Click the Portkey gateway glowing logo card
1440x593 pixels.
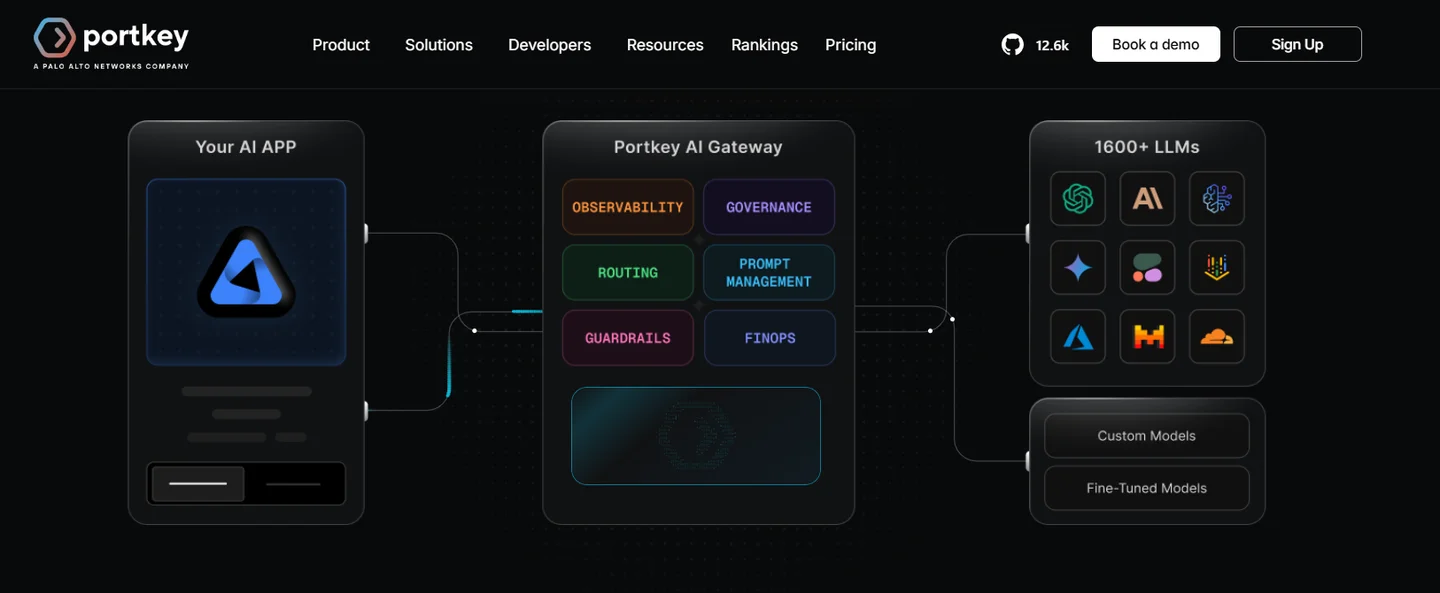click(x=696, y=436)
